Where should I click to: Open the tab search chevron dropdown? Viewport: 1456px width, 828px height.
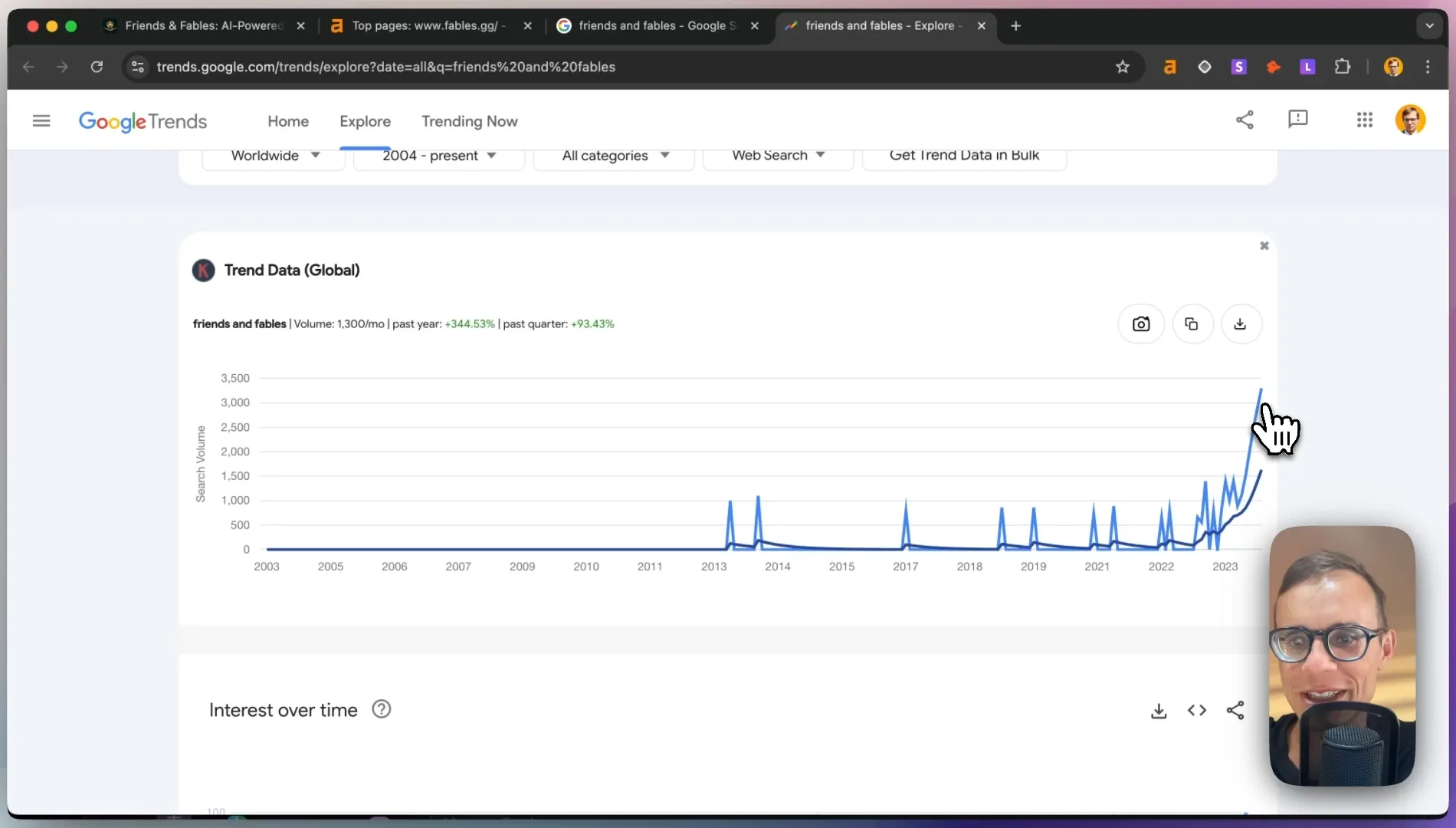click(1429, 25)
